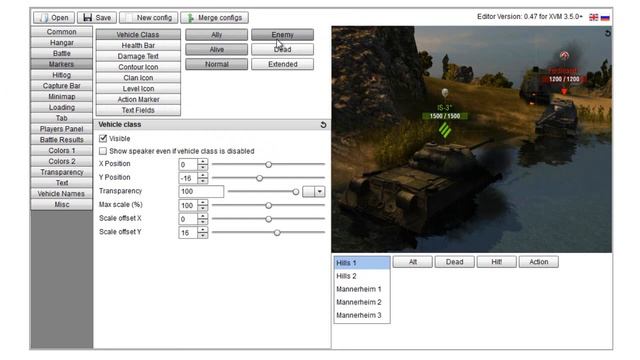Select the Text Fields marker tab

(x=138, y=110)
